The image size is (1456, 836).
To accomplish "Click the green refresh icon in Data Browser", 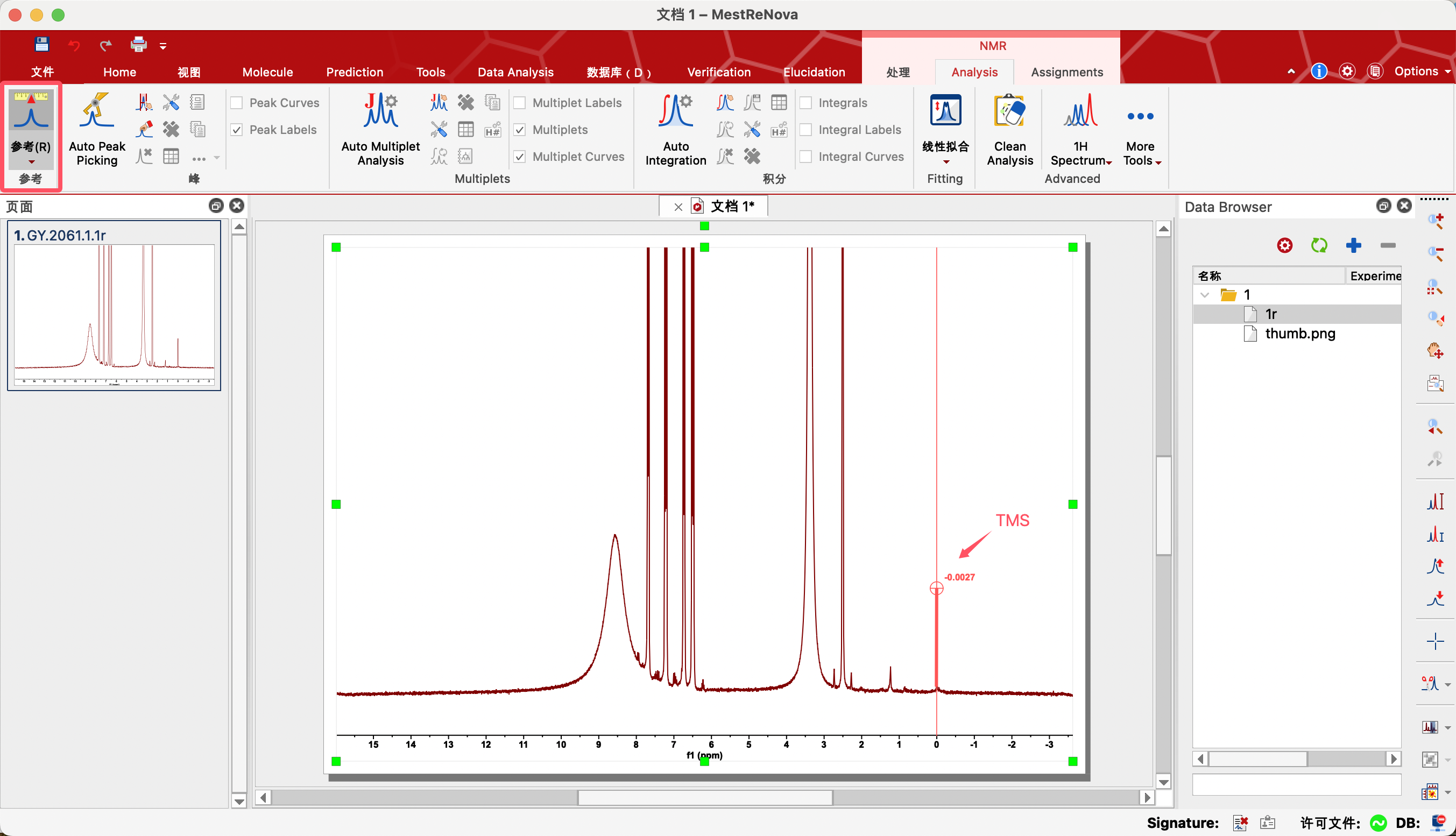I will click(x=1319, y=246).
